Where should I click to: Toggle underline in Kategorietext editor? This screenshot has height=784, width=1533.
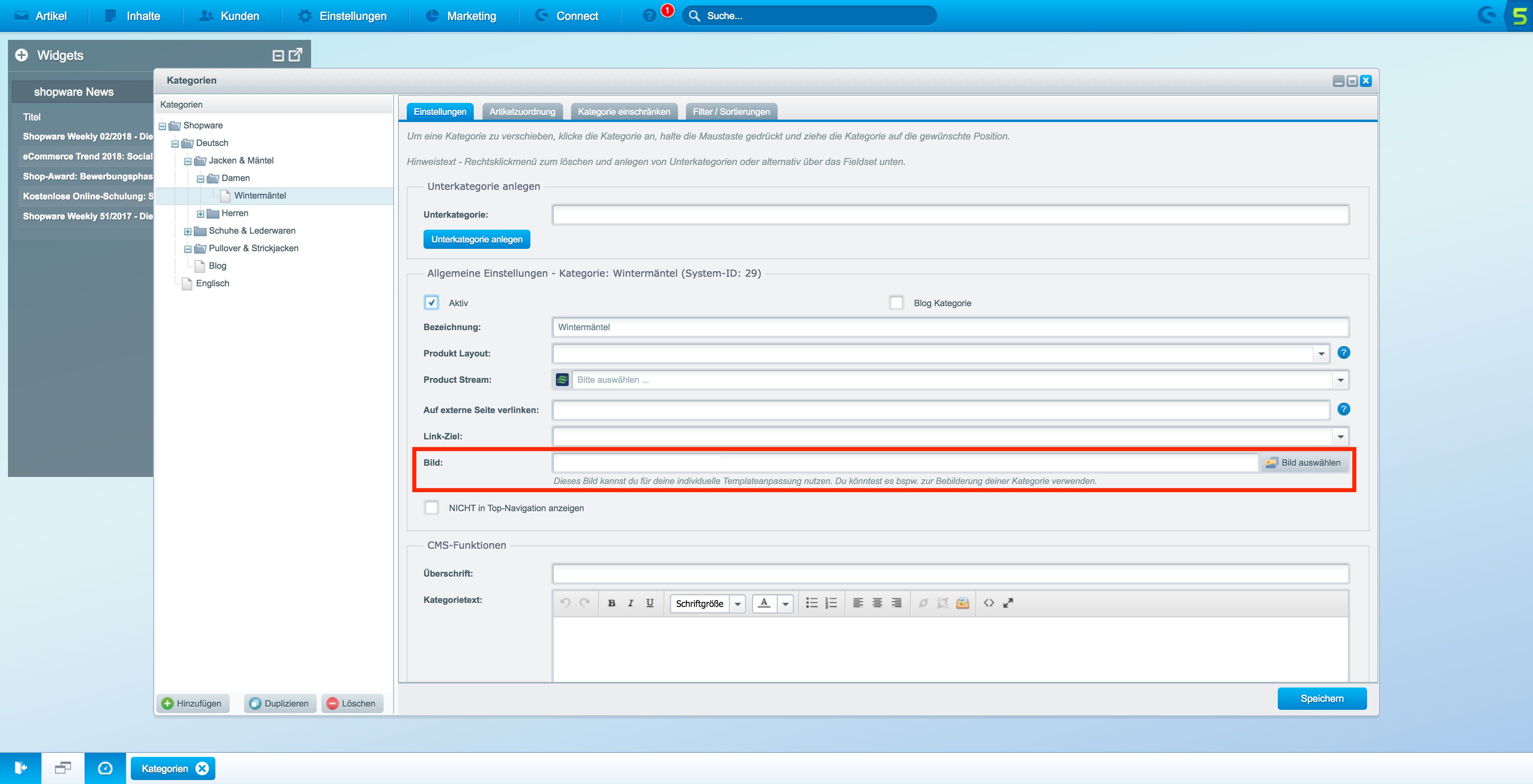[650, 603]
